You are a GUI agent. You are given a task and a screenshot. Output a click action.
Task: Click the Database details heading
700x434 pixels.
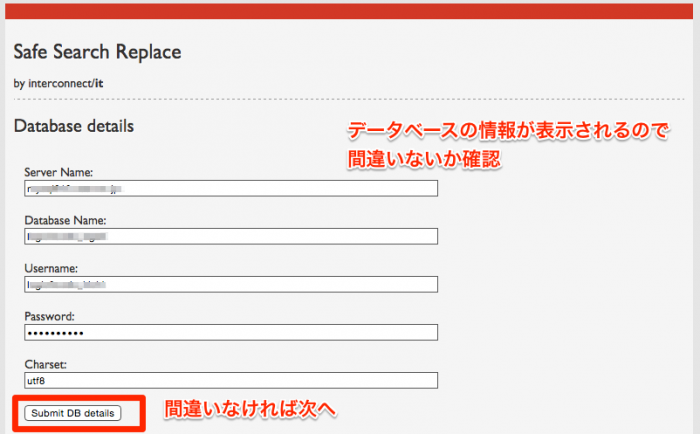[73, 127]
